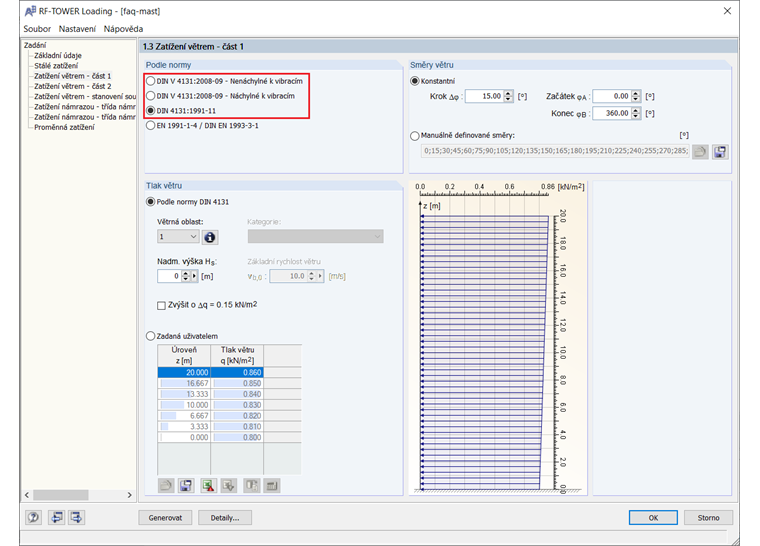Select Proměnná zatížení in the tree
The height and width of the screenshot is (546, 760).
(64, 127)
